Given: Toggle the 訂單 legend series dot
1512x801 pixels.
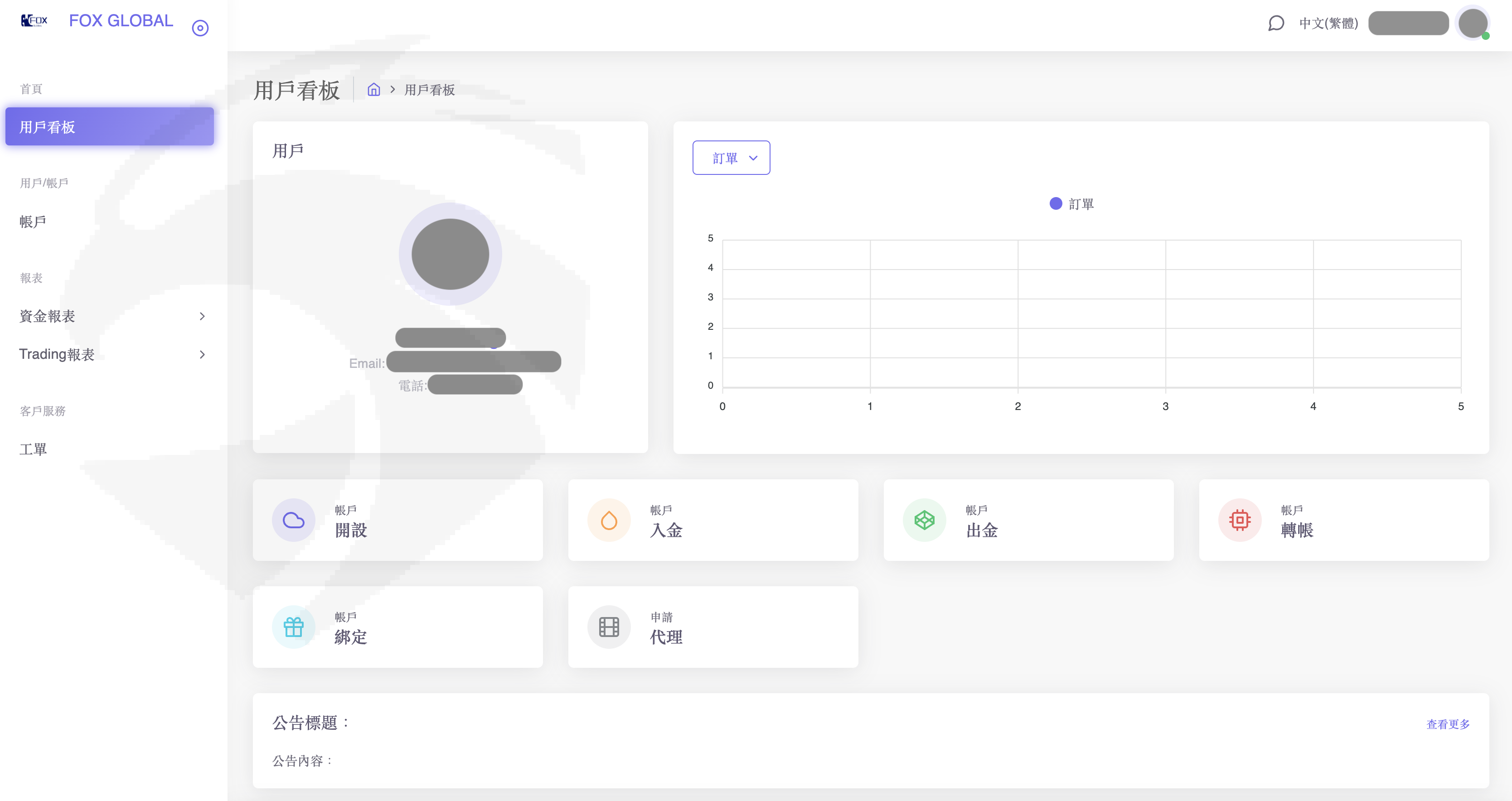Looking at the screenshot, I should pyautogui.click(x=1055, y=203).
